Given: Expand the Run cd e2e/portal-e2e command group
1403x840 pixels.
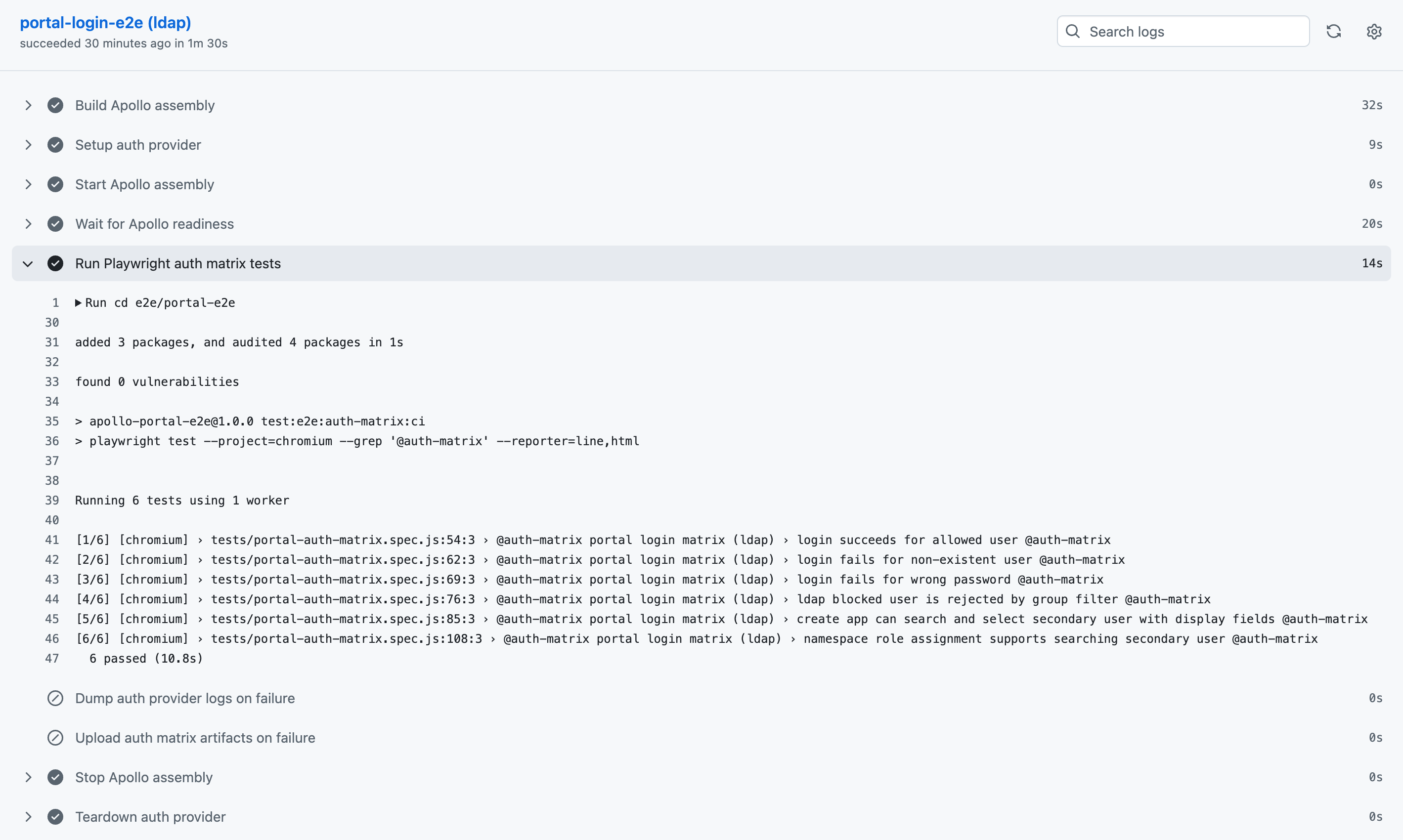Looking at the screenshot, I should (78, 303).
